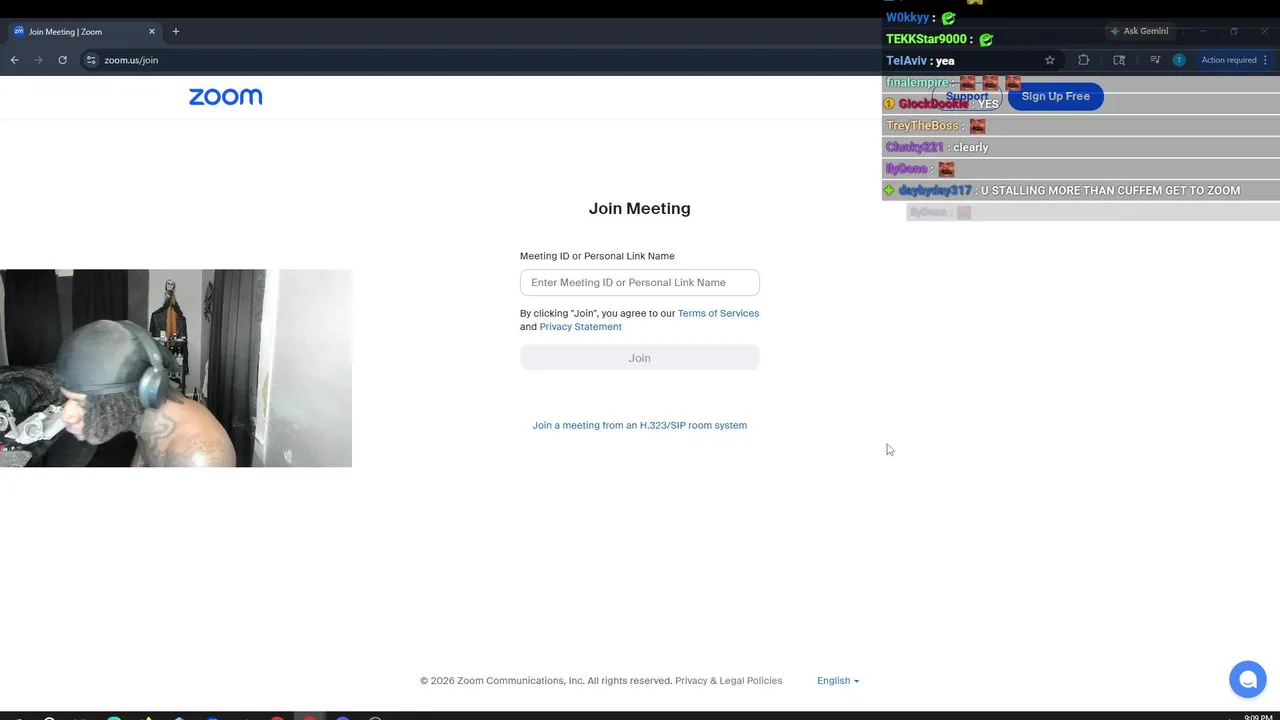
Task: Open the search tabs icon in toolbar
Action: (x=1119, y=60)
